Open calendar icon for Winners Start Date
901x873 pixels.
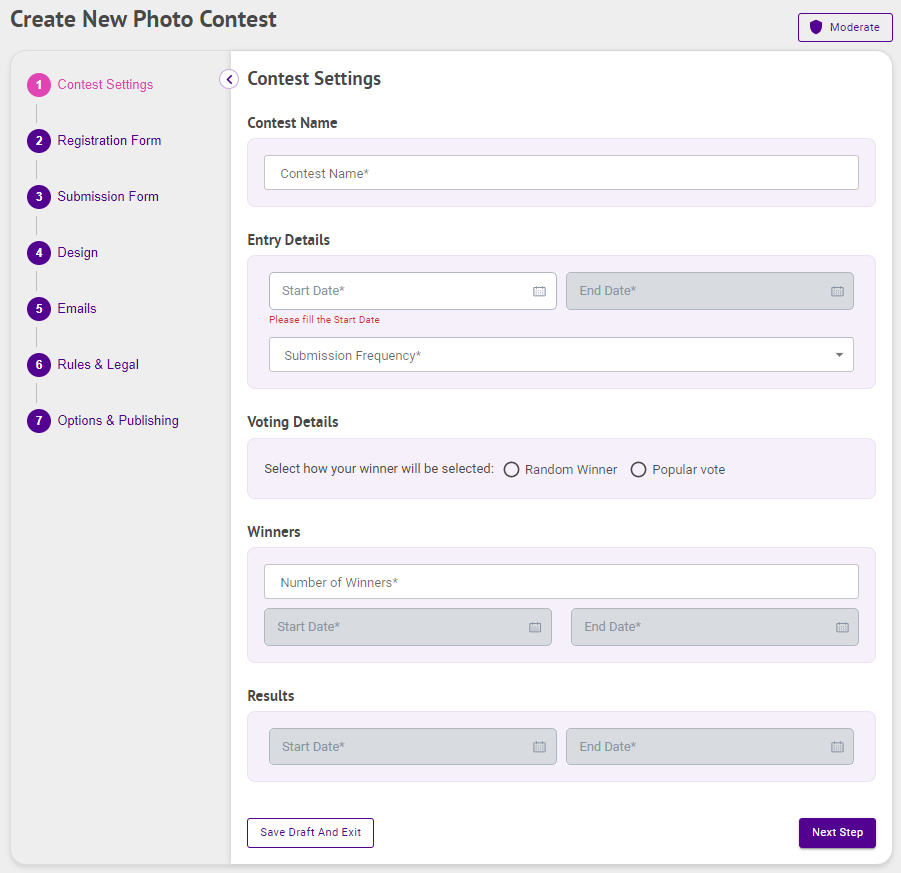(535, 627)
